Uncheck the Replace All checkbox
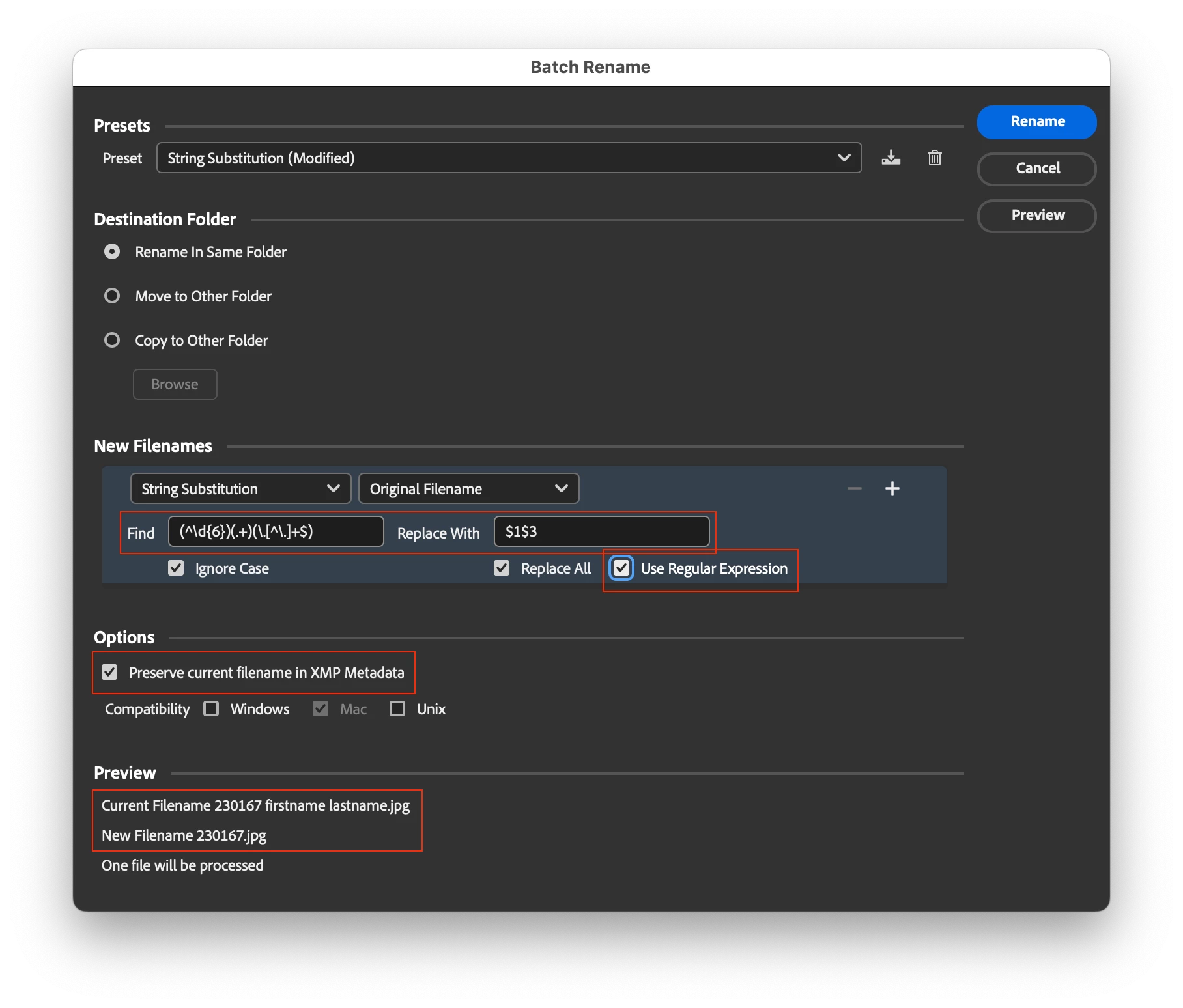Image resolution: width=1183 pixels, height=1008 pixels. pos(502,568)
